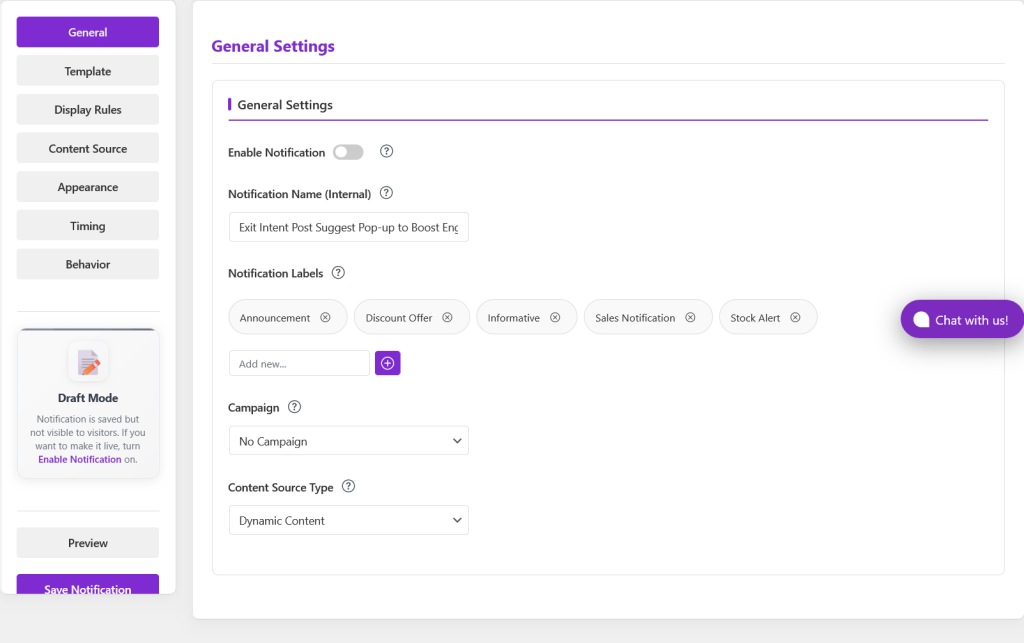Image resolution: width=1024 pixels, height=643 pixels.
Task: Click the Draft Mode title text
Action: tap(88, 398)
